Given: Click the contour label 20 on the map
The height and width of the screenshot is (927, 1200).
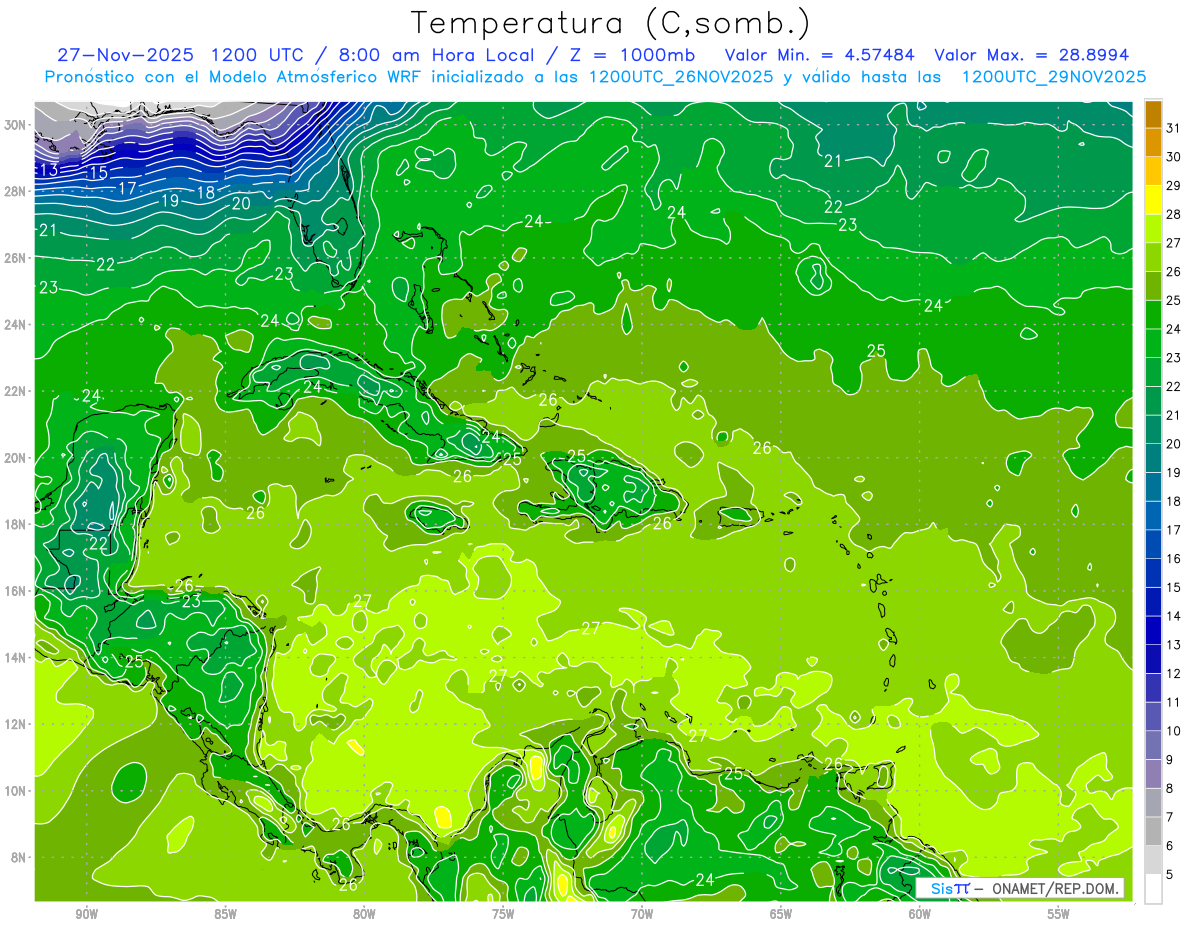Looking at the screenshot, I should coord(241,203).
